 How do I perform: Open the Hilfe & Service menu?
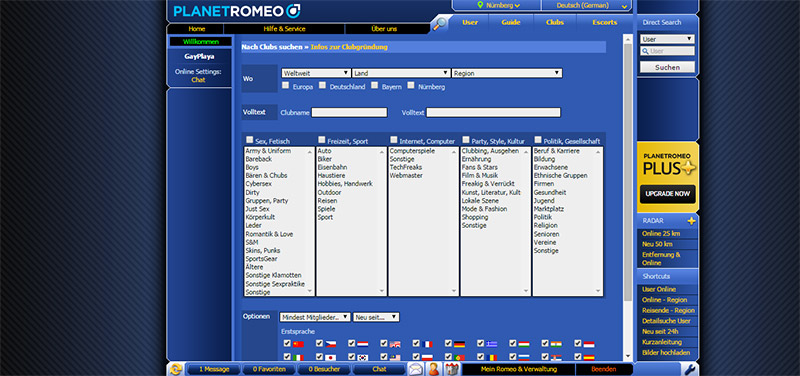tap(284, 29)
